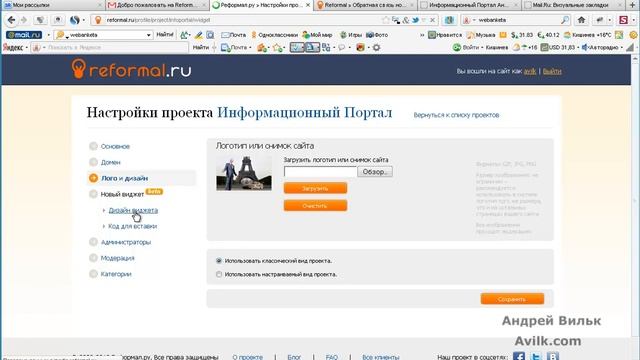Expand the Mail.ru logo dropdown arrow
The width and height of the screenshot is (640, 360).
click(x=49, y=35)
